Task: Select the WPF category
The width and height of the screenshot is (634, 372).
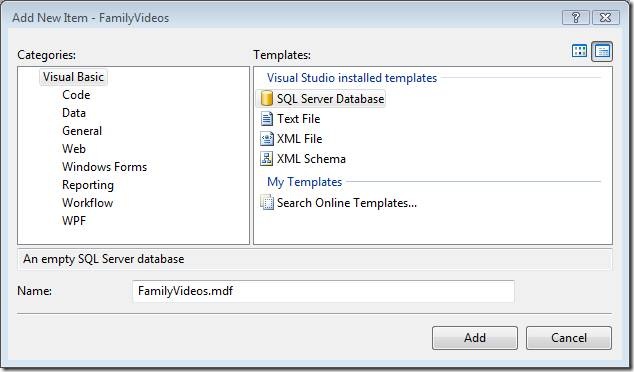Action: [x=74, y=221]
